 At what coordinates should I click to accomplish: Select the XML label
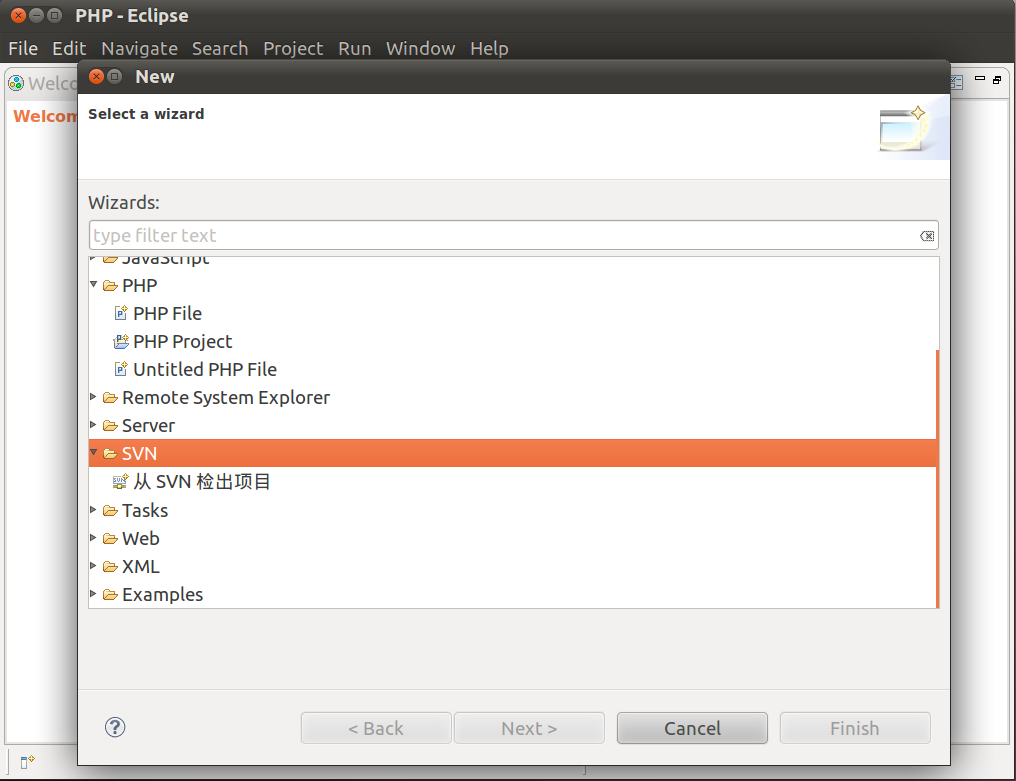coord(140,566)
